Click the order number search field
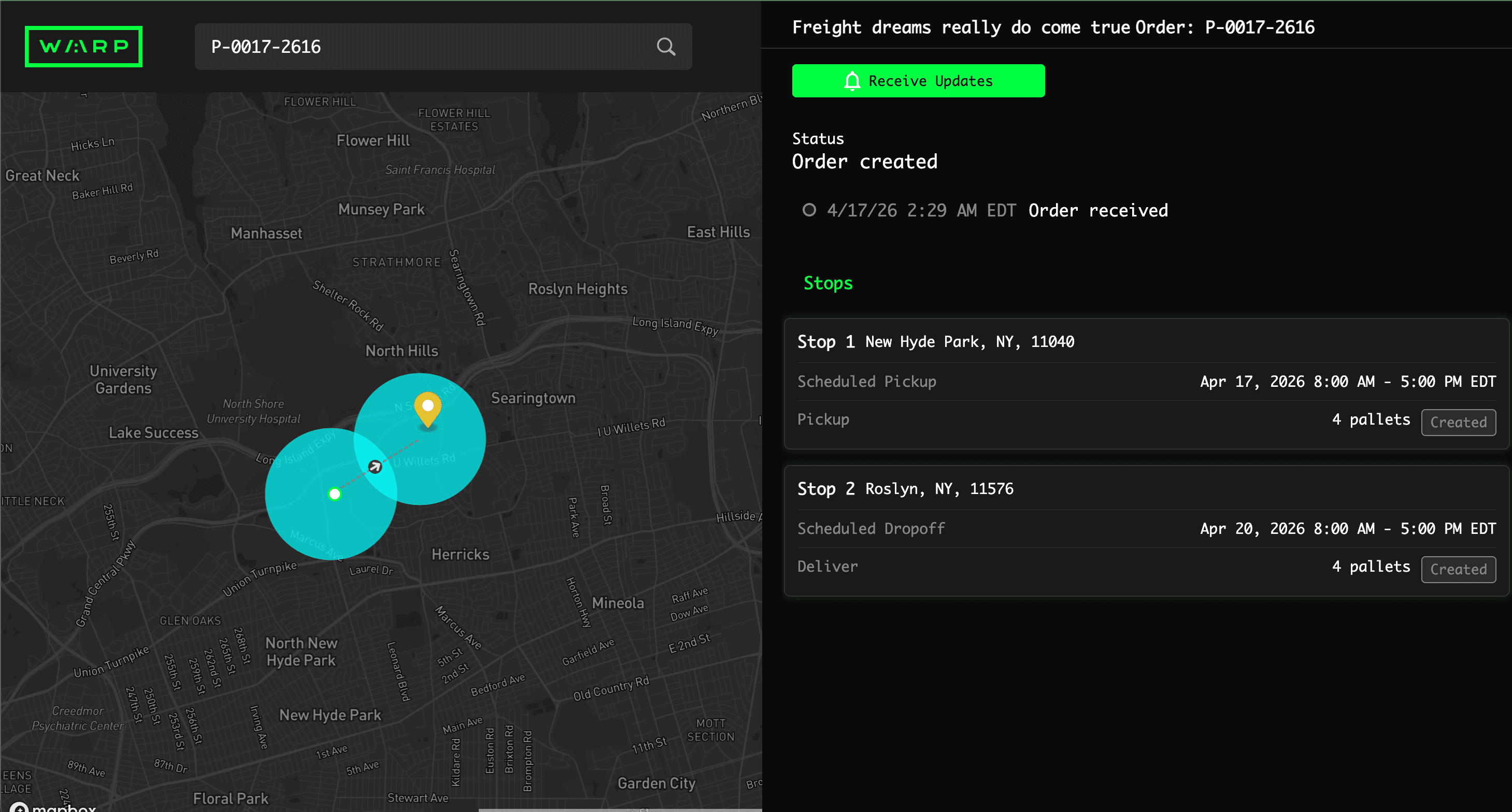 pos(443,47)
